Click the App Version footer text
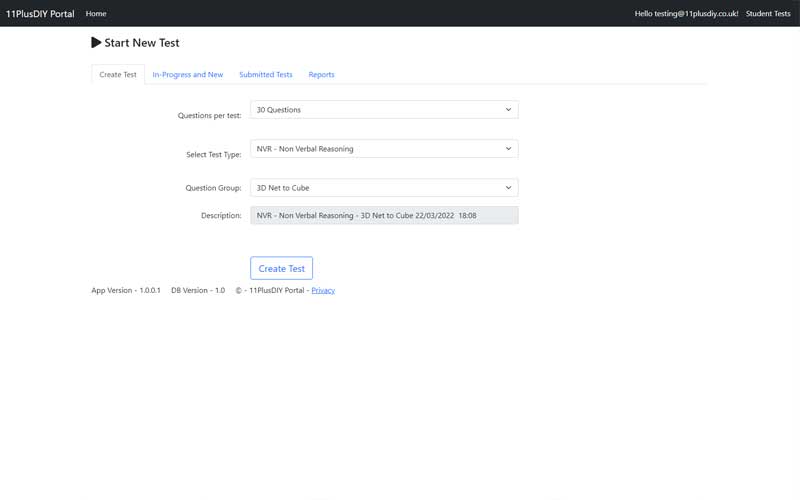This screenshot has width=800, height=500. (x=126, y=290)
